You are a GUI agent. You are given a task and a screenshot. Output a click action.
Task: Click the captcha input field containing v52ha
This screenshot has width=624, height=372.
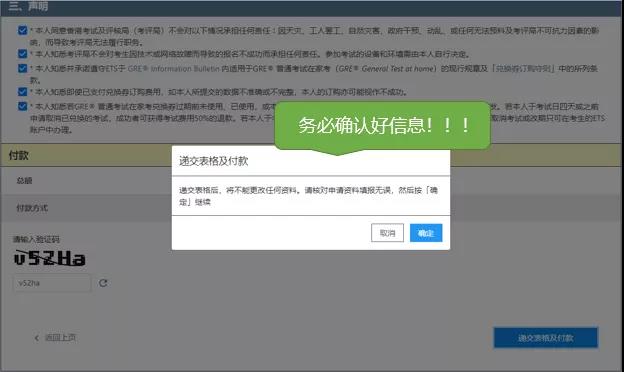coord(53,283)
